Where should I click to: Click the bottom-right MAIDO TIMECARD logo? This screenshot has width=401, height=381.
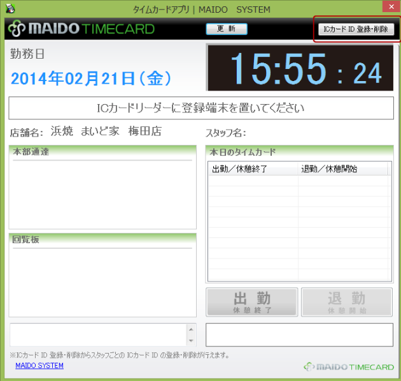point(349,367)
